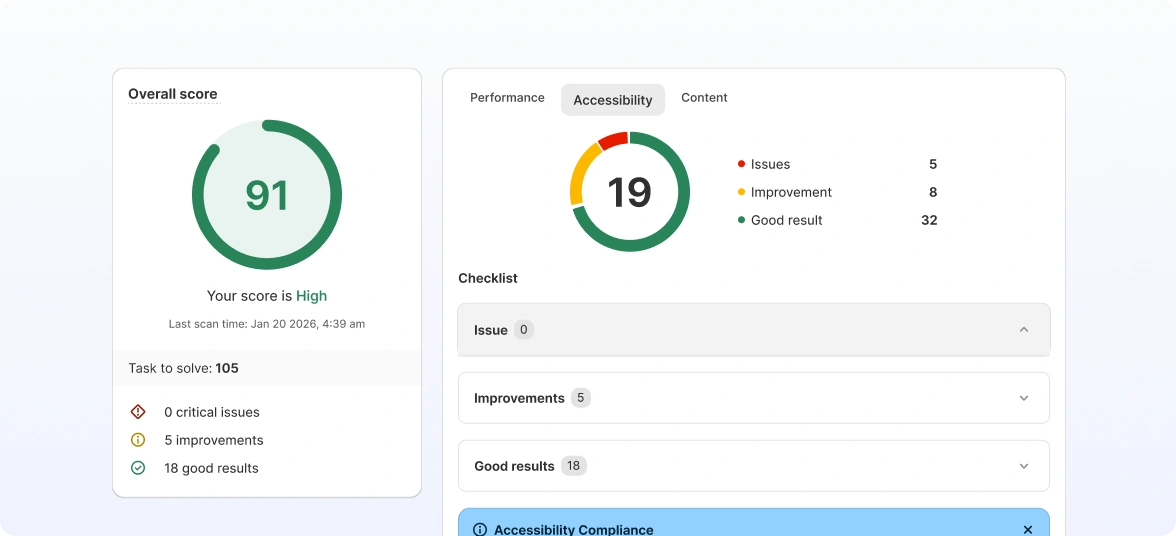1176x536 pixels.
Task: Click the '18 good results' text
Action: click(212, 469)
